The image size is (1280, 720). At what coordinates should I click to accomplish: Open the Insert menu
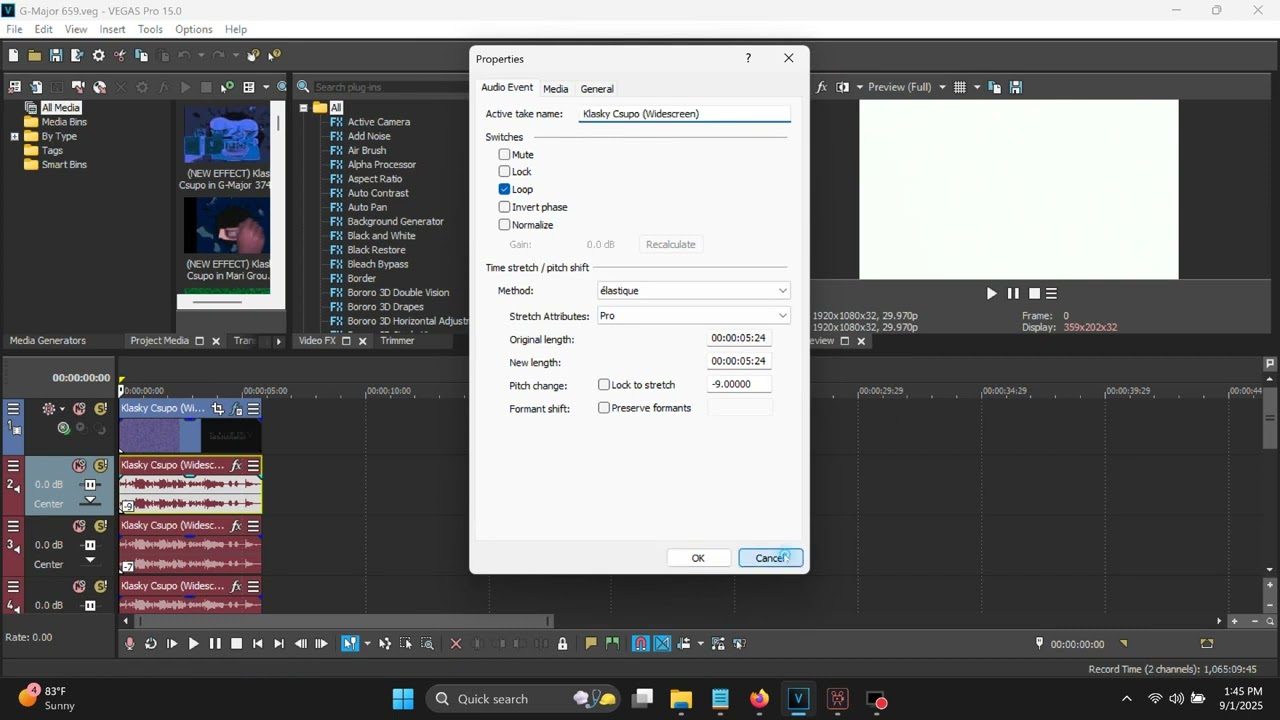[112, 30]
